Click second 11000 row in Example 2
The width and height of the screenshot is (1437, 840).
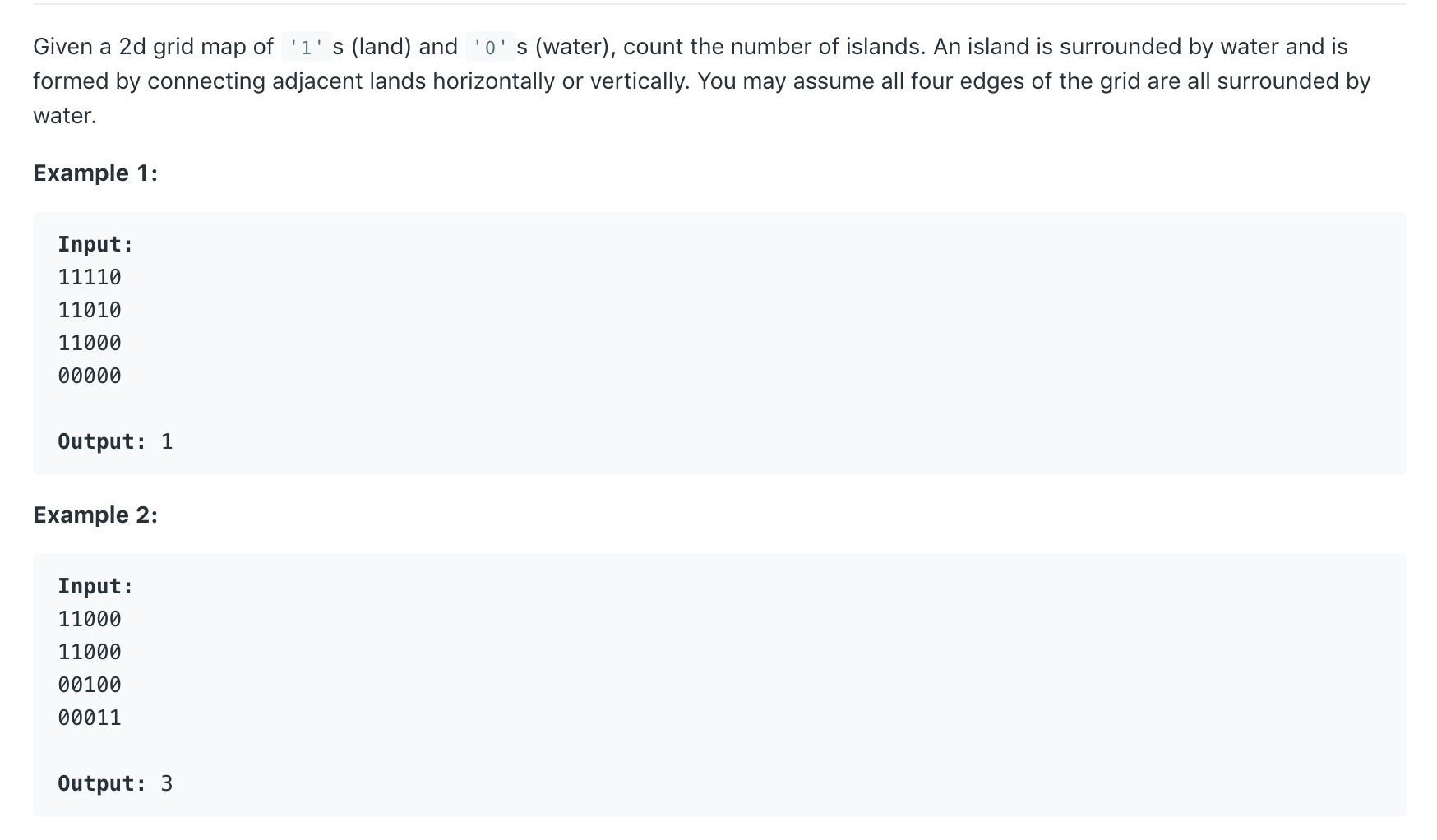pyautogui.click(x=90, y=652)
